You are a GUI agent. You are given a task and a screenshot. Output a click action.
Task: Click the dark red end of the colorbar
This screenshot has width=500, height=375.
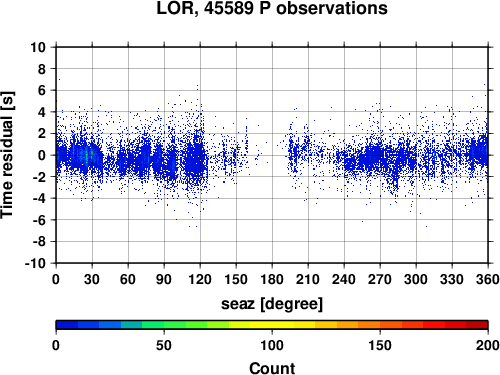click(477, 325)
